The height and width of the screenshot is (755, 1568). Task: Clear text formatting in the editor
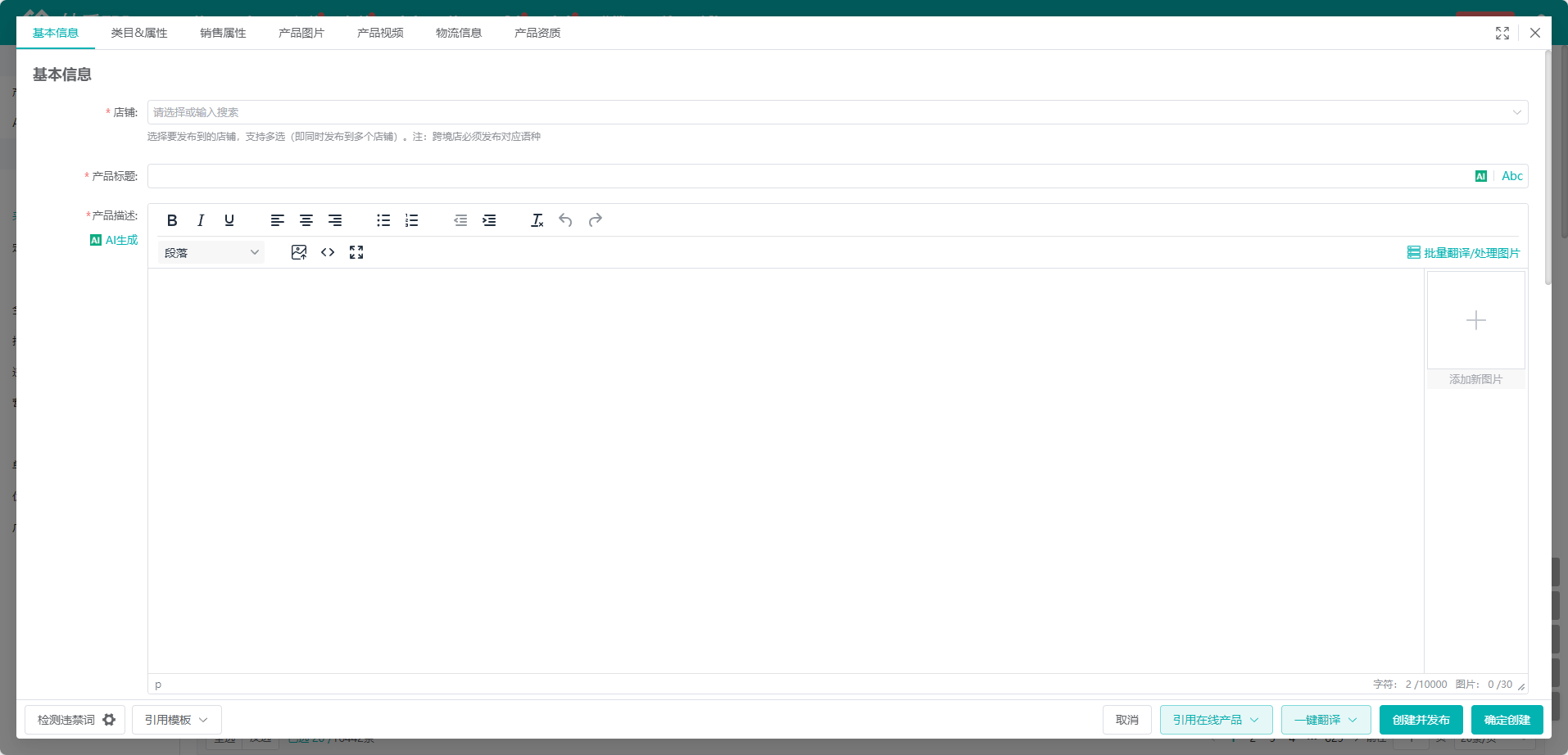click(537, 220)
